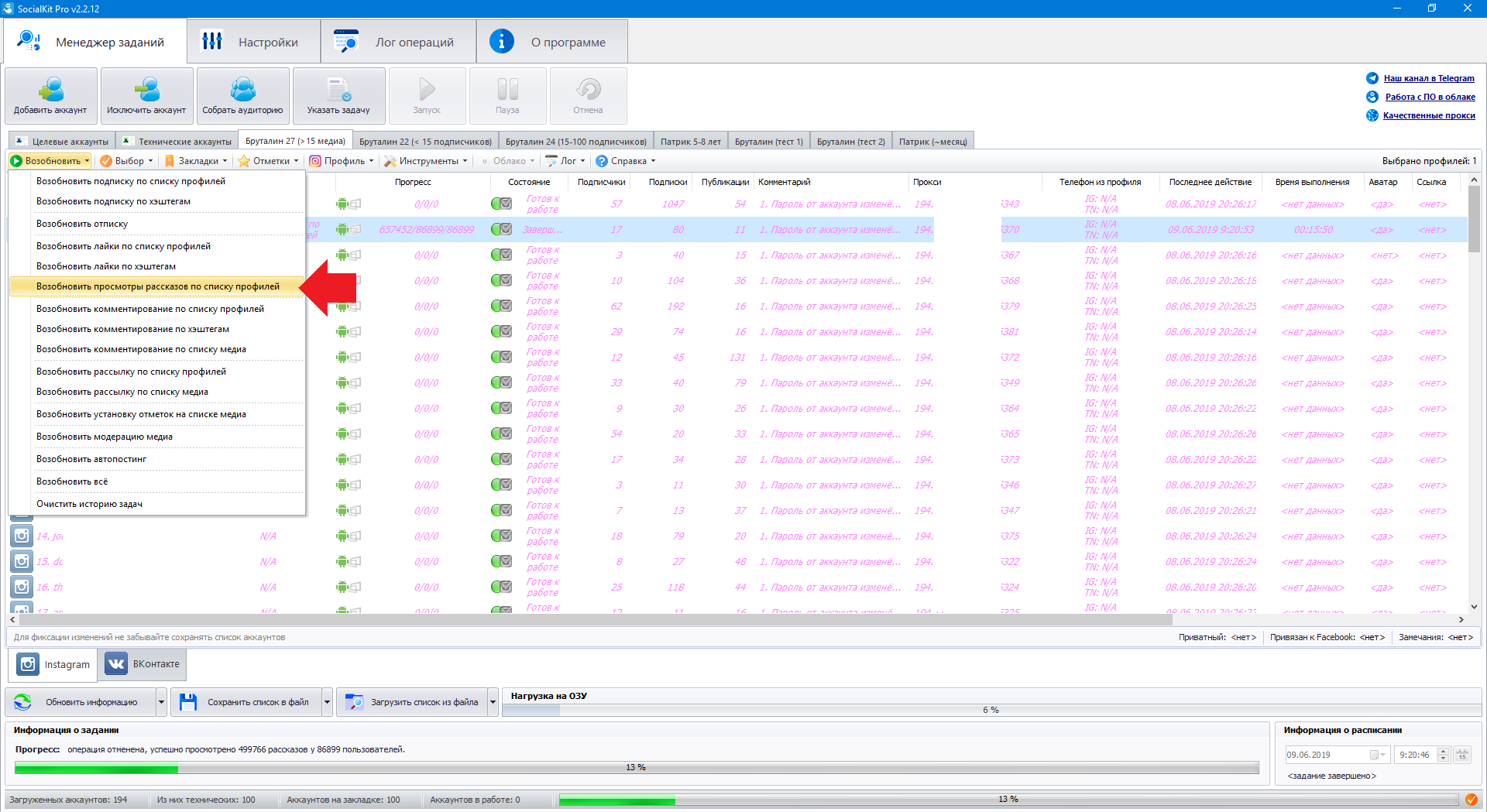The image size is (1487, 812).
Task: Click the About program info icon
Action: coord(502,41)
